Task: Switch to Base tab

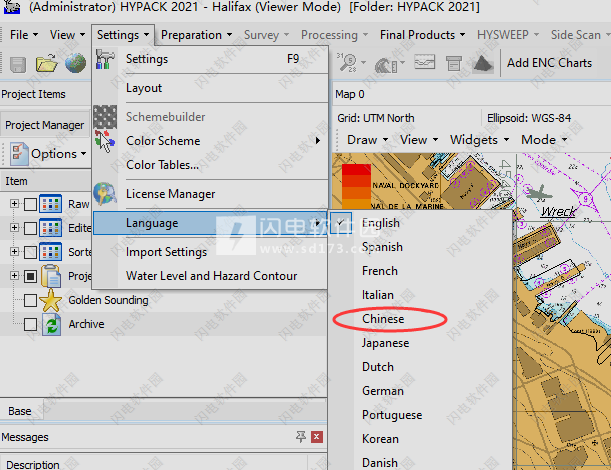Action: click(20, 411)
